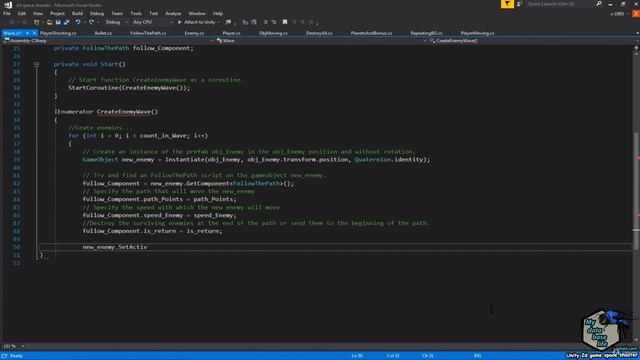This screenshot has width=640, height=360.
Task: Click the Open File folder icon
Action: (49, 22)
